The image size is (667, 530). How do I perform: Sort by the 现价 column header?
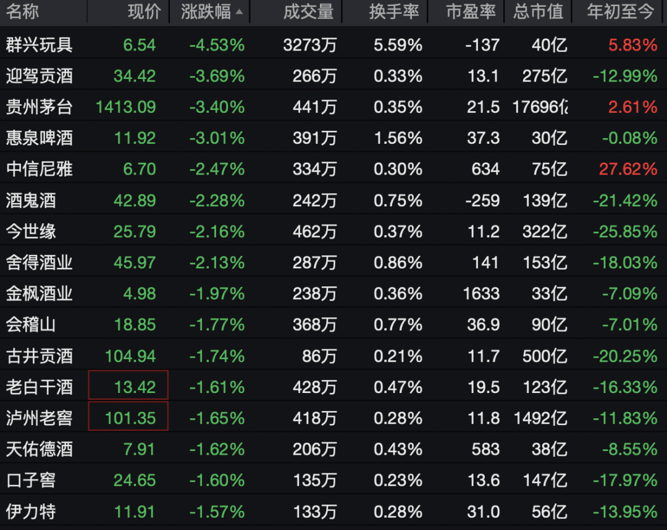(x=143, y=12)
